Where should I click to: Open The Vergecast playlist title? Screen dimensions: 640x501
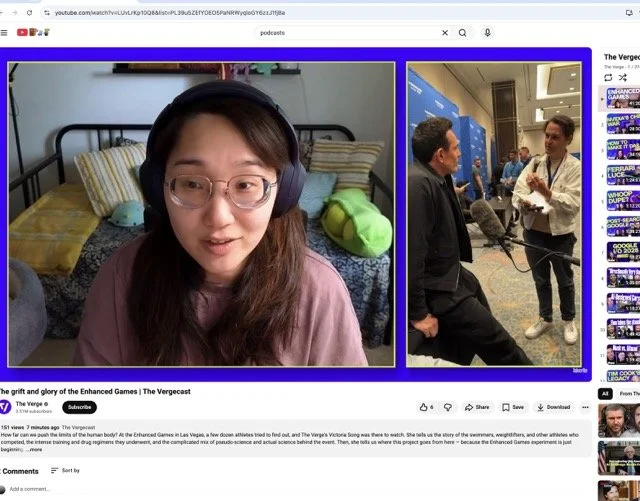(622, 57)
